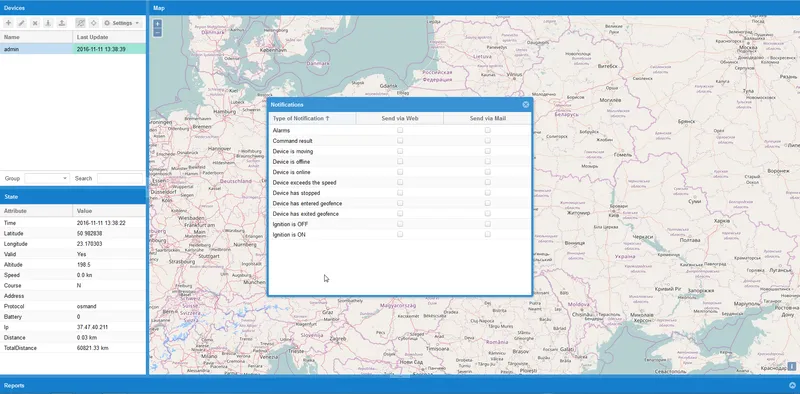Enable web alert for Device has stopped

[400, 193]
